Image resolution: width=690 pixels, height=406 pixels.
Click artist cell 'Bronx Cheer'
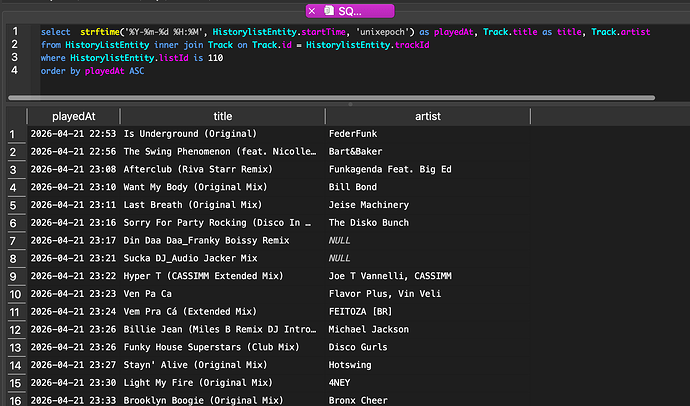click(428, 401)
